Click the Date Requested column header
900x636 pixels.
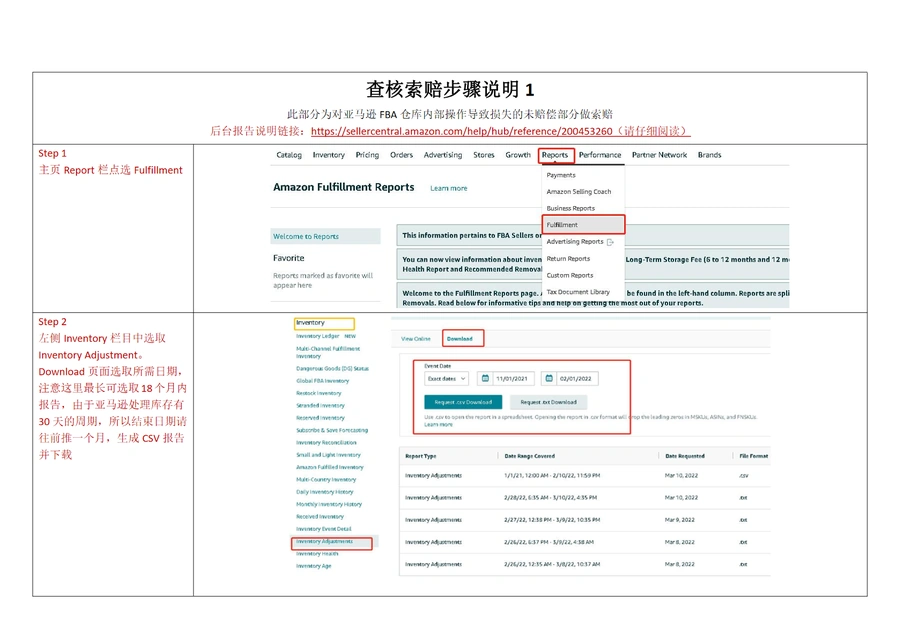[685, 456]
